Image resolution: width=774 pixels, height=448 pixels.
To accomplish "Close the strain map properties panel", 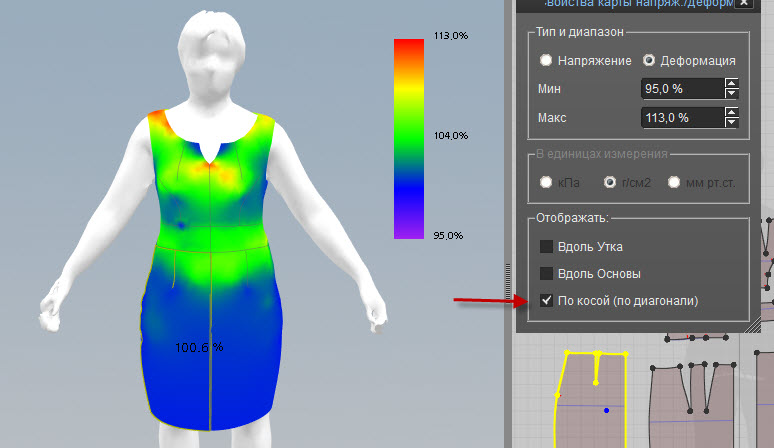I will coord(745,5).
